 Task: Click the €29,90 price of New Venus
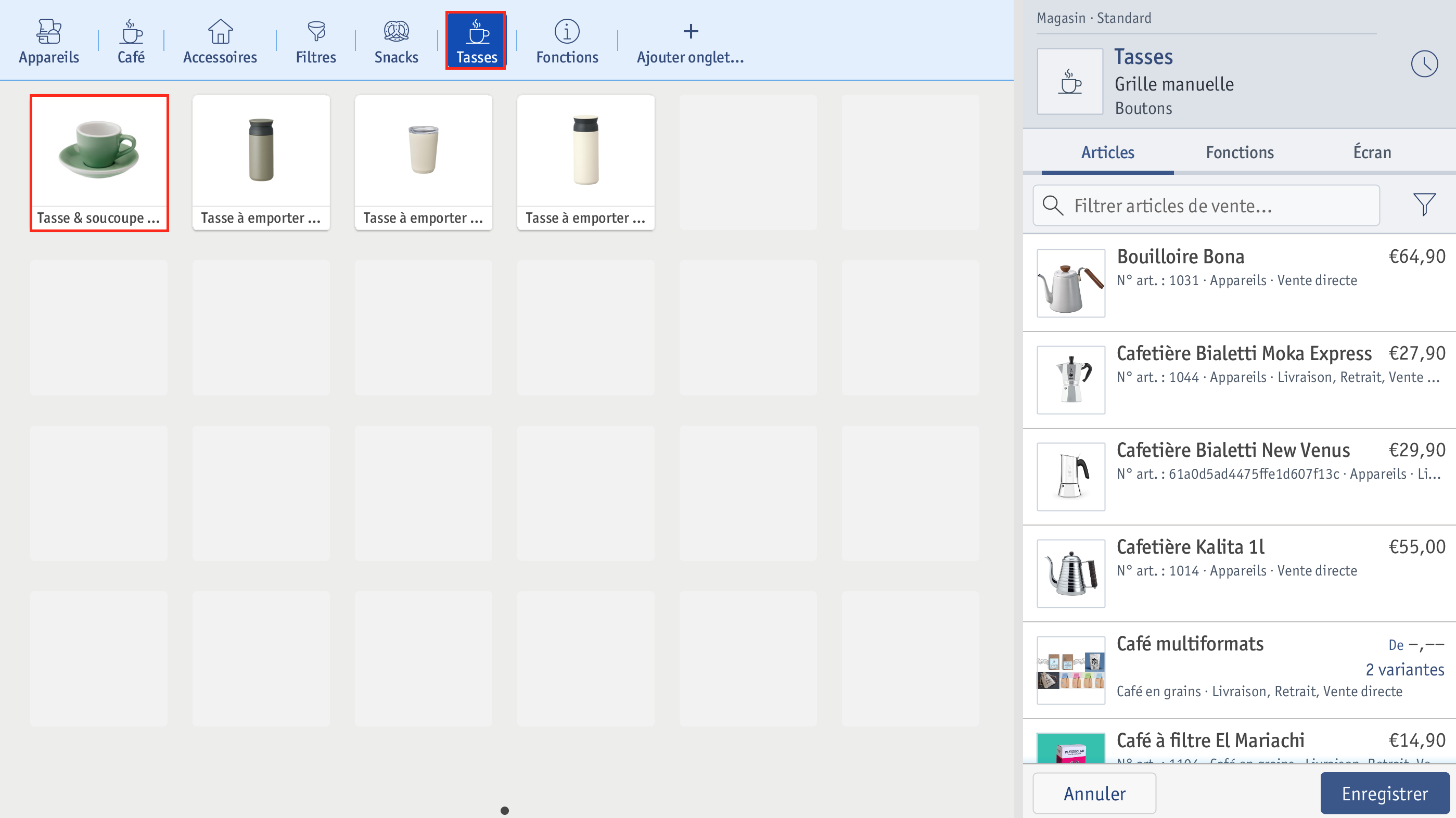[1416, 450]
